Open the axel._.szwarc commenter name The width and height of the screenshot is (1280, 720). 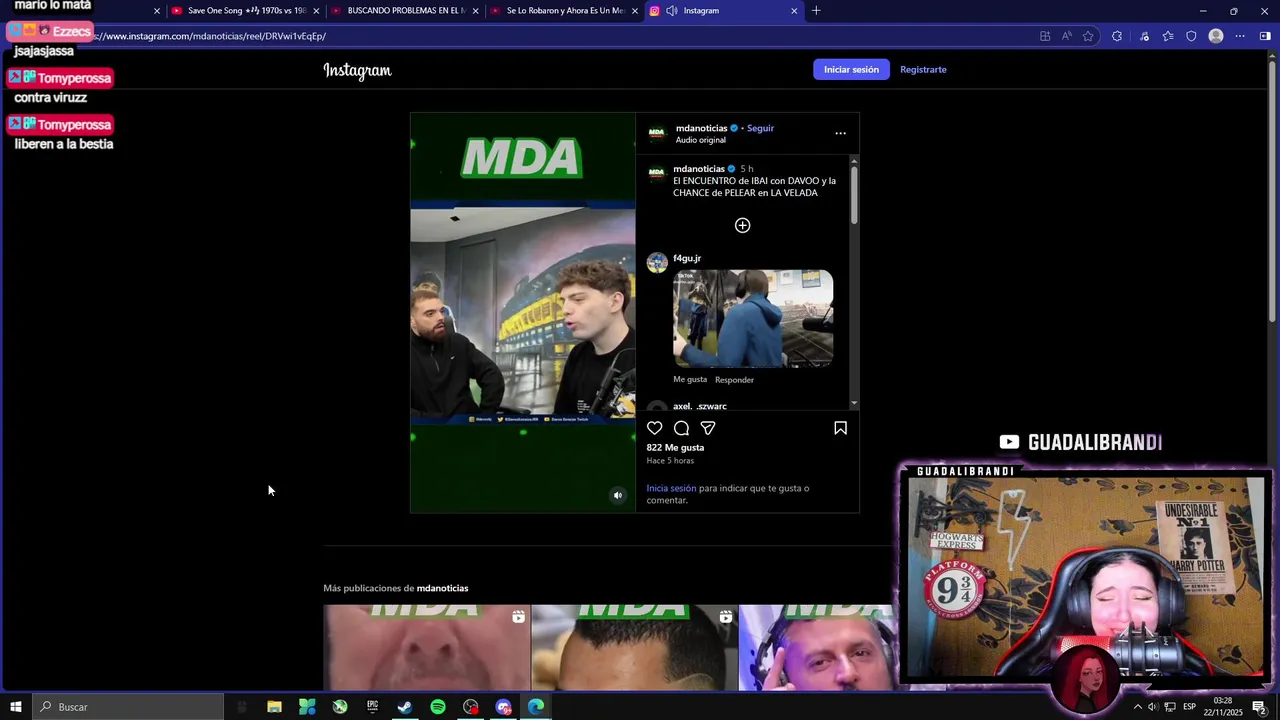click(700, 406)
